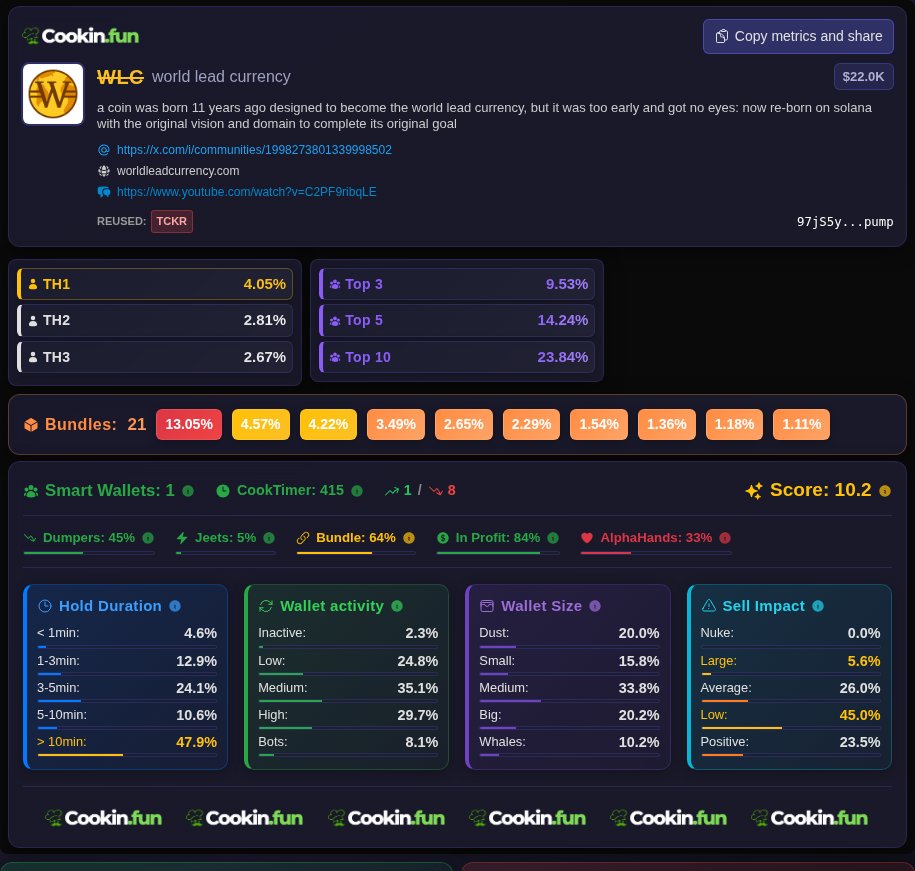Show In Profit info tooltip icon
Image resolution: width=915 pixels, height=871 pixels.
[x=553, y=538]
